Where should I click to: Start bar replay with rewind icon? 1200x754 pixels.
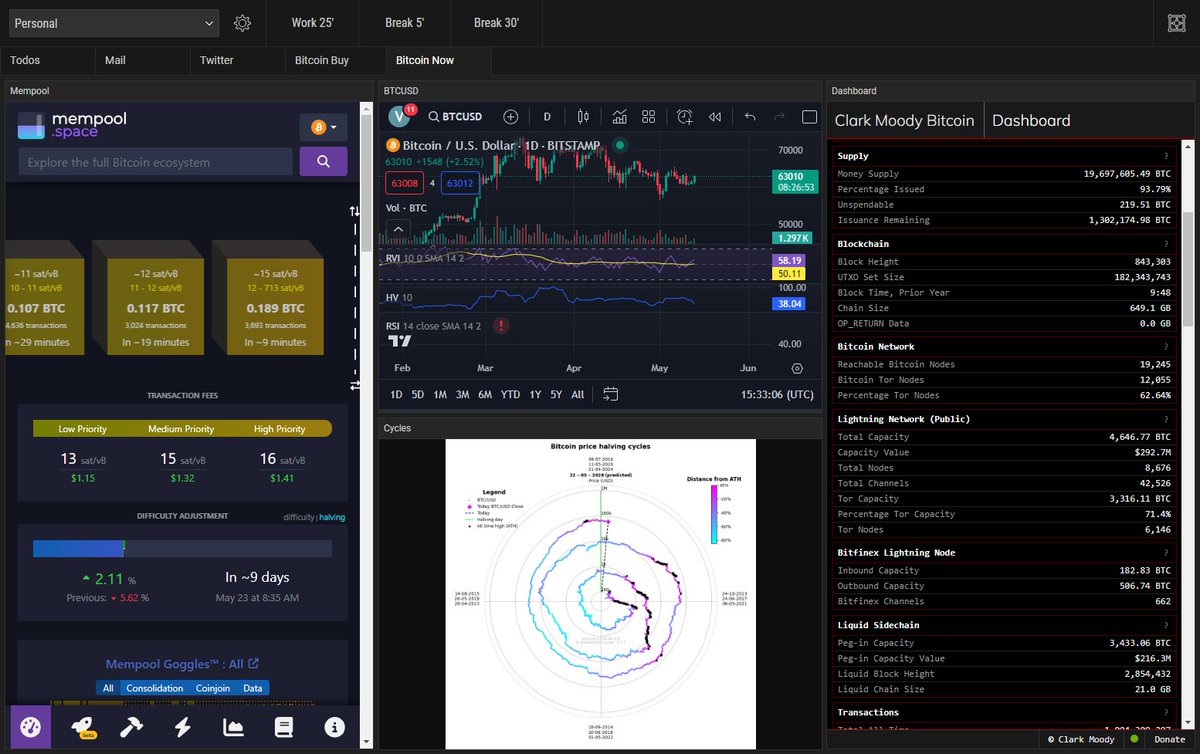pos(715,117)
